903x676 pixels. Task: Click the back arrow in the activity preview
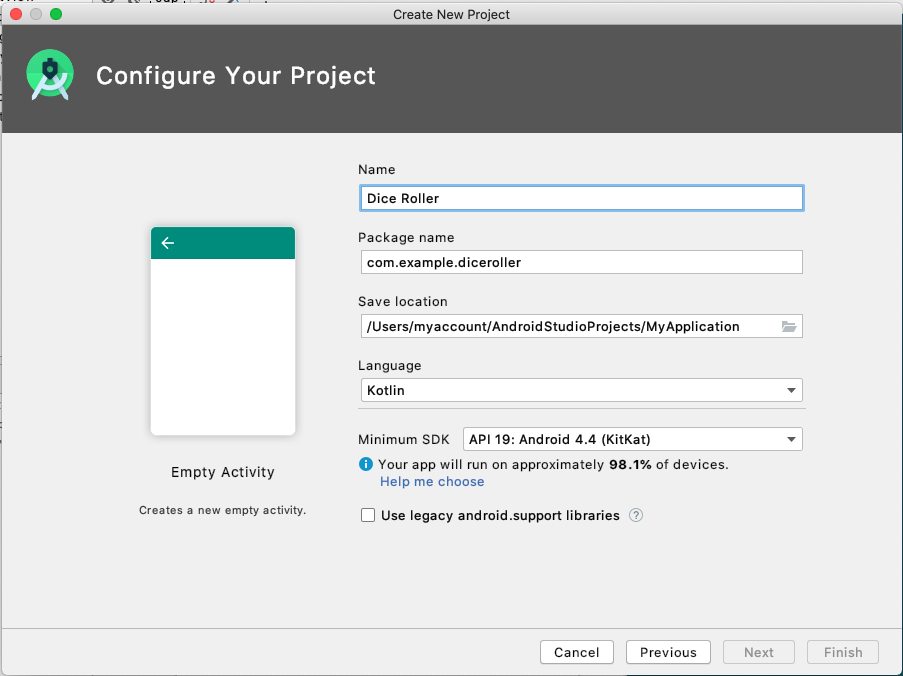pyautogui.click(x=168, y=243)
